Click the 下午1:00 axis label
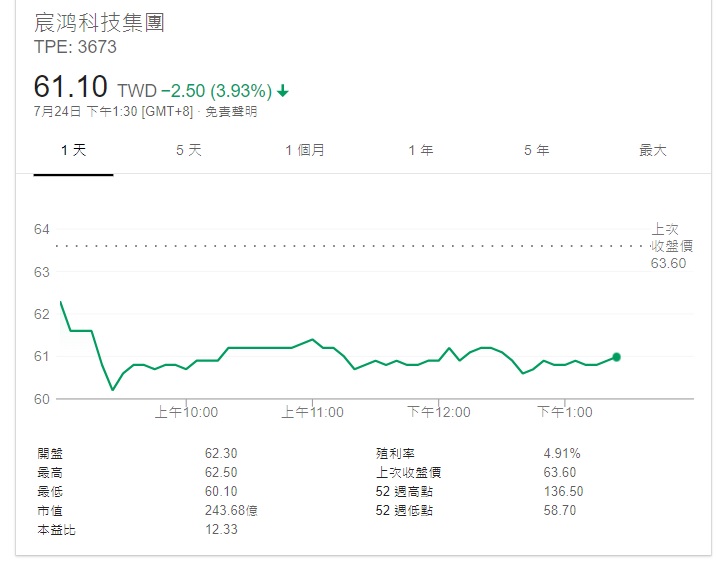The image size is (716, 563). click(x=565, y=412)
